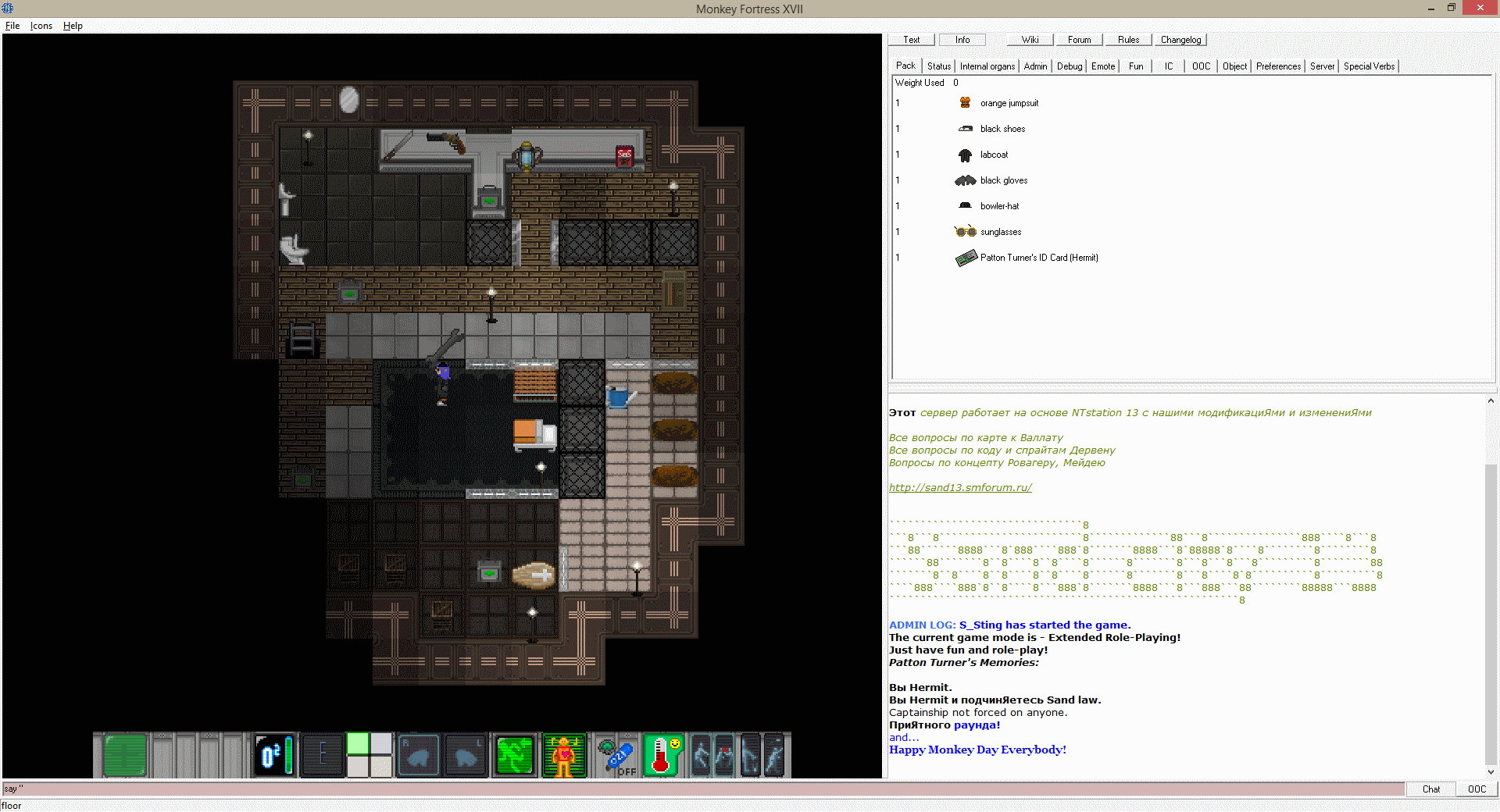The image size is (1500, 812).
Task: Pick up the knife on the table
Action: [x=398, y=146]
